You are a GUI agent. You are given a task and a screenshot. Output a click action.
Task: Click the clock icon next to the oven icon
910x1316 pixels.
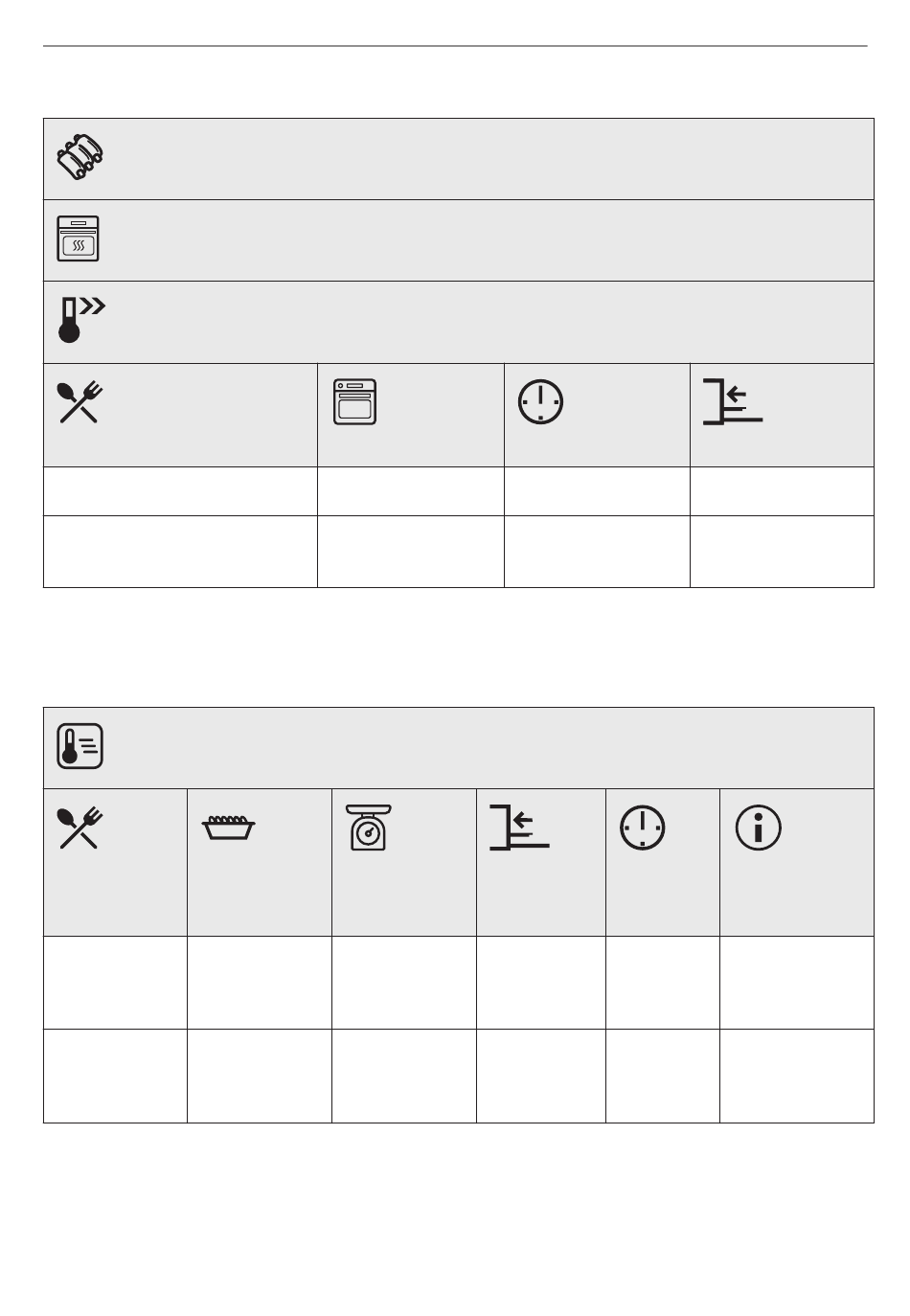tap(540, 402)
